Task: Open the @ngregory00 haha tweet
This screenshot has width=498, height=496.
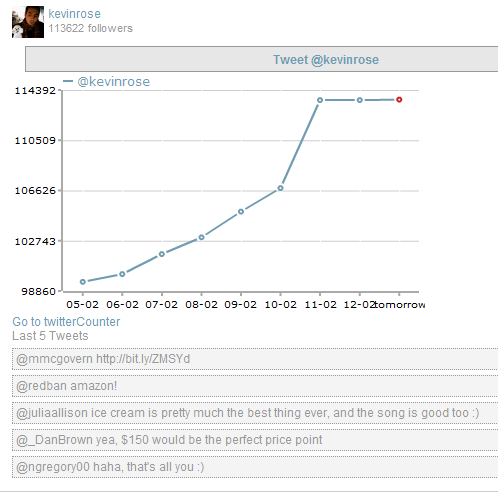Action: 255,467
